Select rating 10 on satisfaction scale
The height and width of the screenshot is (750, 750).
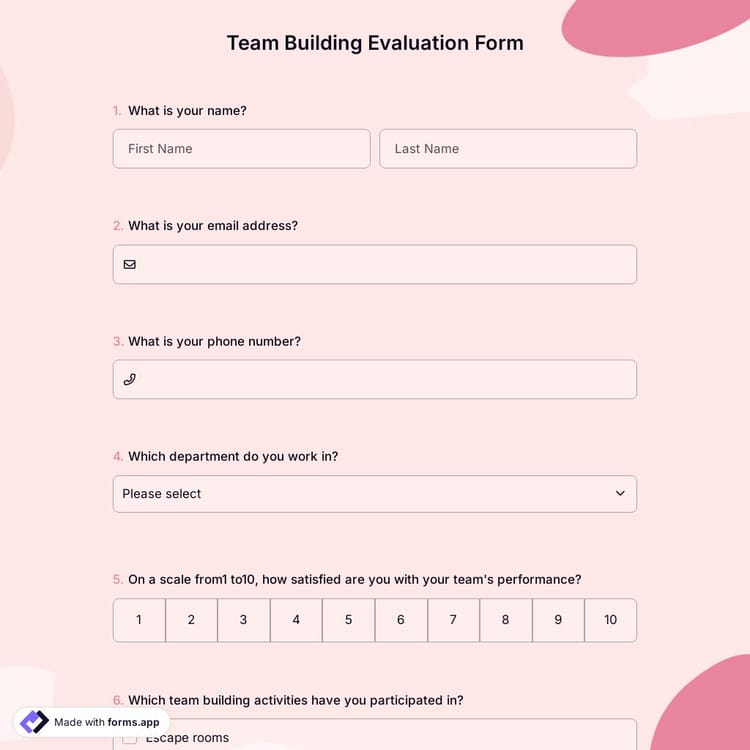tap(610, 620)
